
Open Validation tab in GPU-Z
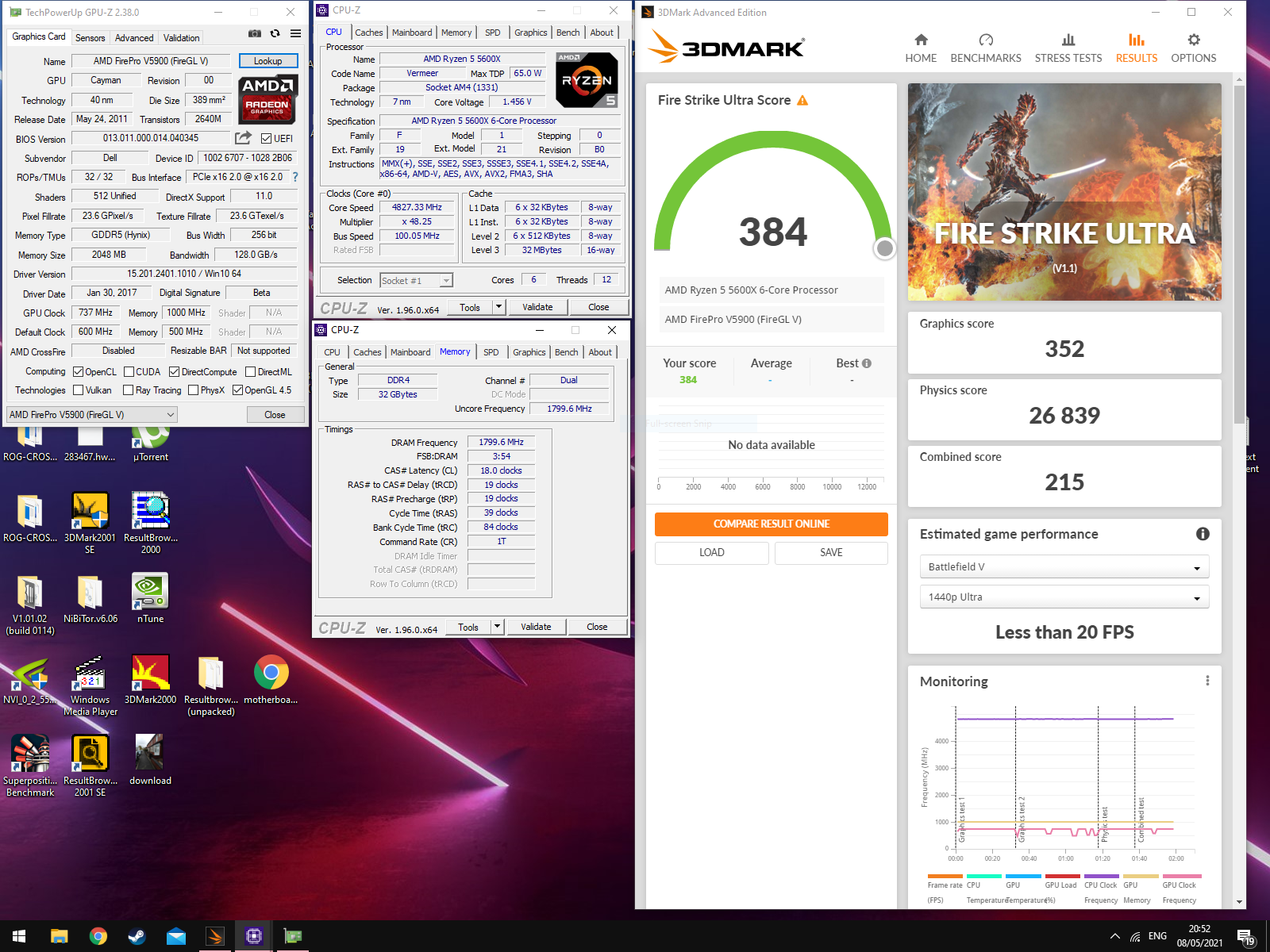coord(182,37)
